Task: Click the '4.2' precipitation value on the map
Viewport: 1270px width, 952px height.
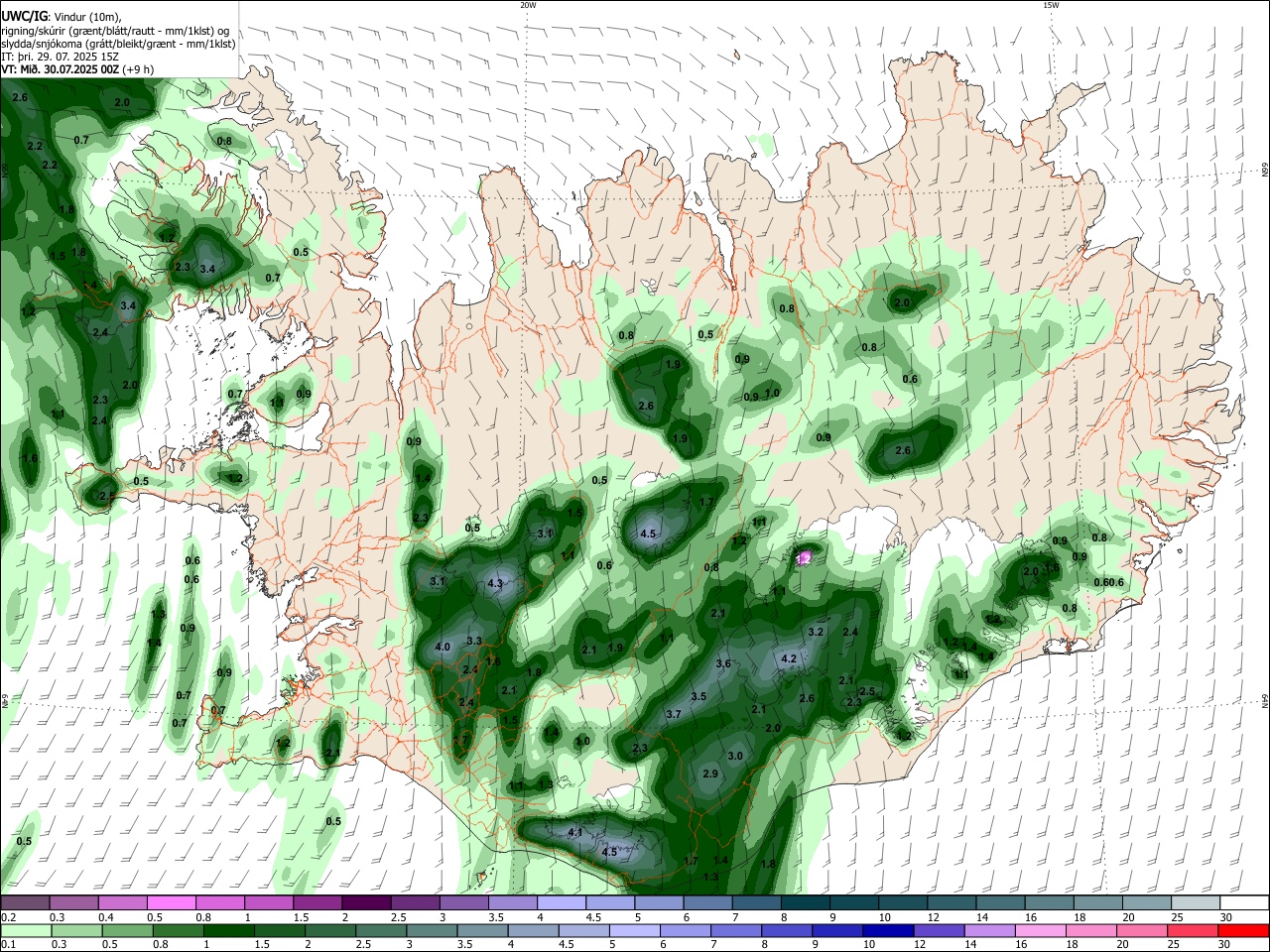Action: click(x=790, y=658)
